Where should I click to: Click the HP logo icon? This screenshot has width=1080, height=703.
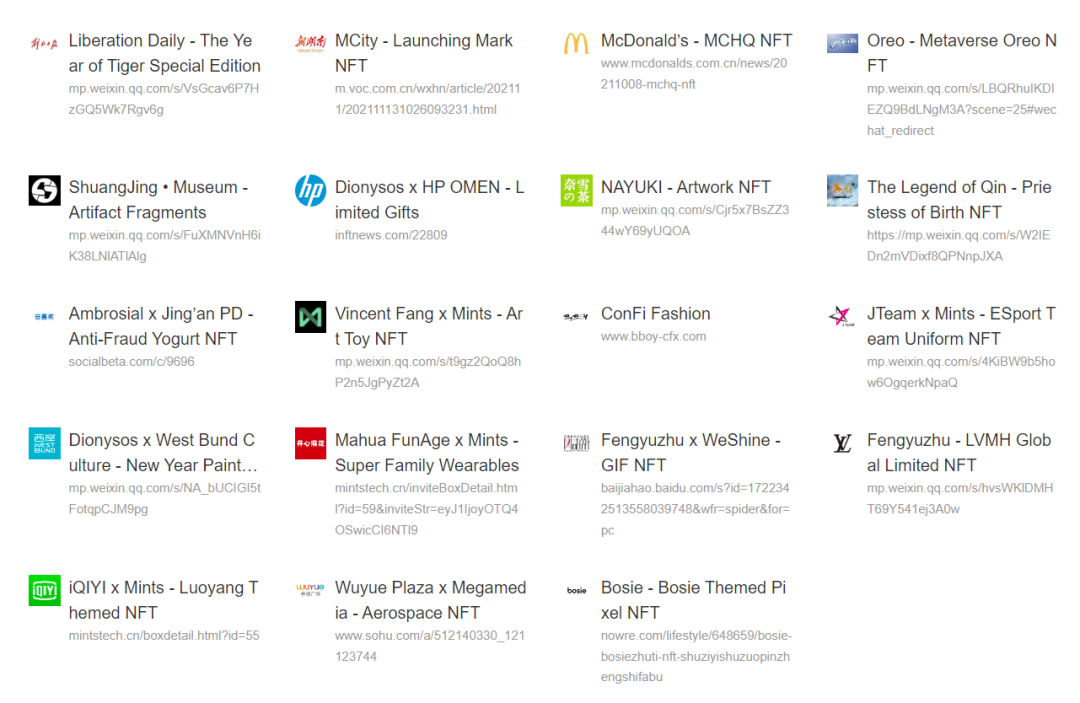pos(310,190)
